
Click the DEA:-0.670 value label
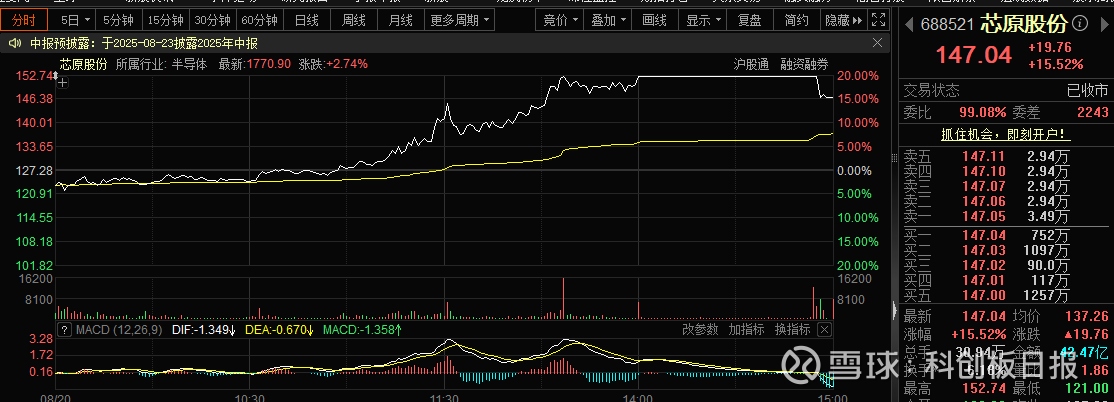tap(280, 330)
